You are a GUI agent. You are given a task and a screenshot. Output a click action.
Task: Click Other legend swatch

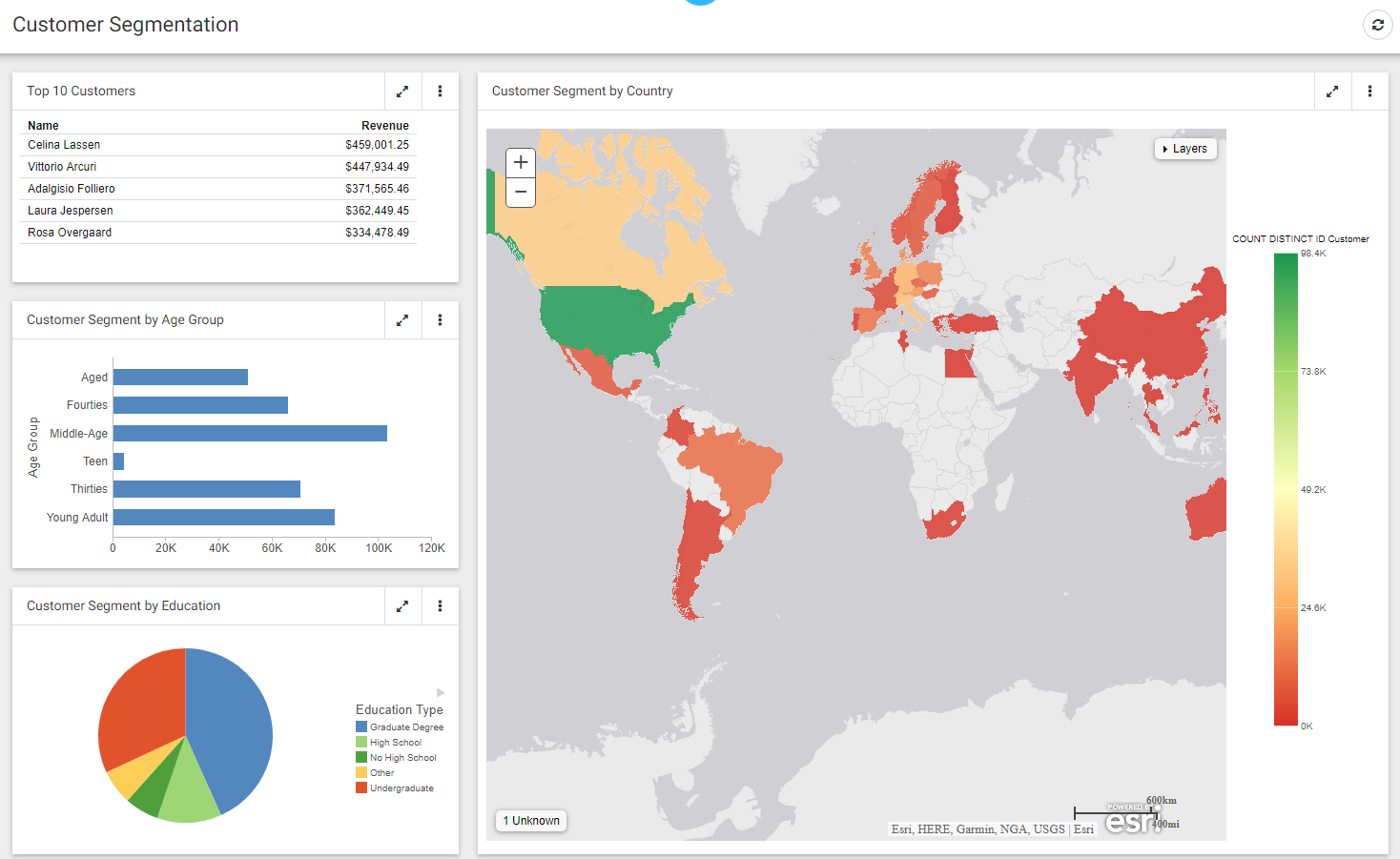click(361, 772)
